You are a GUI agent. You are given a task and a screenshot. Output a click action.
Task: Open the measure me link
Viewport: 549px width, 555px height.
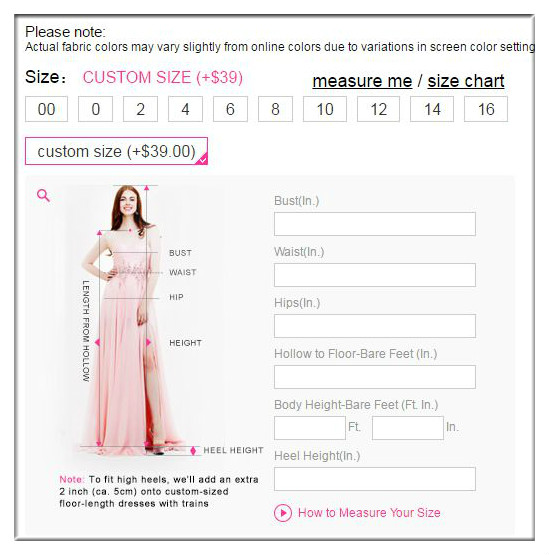362,81
